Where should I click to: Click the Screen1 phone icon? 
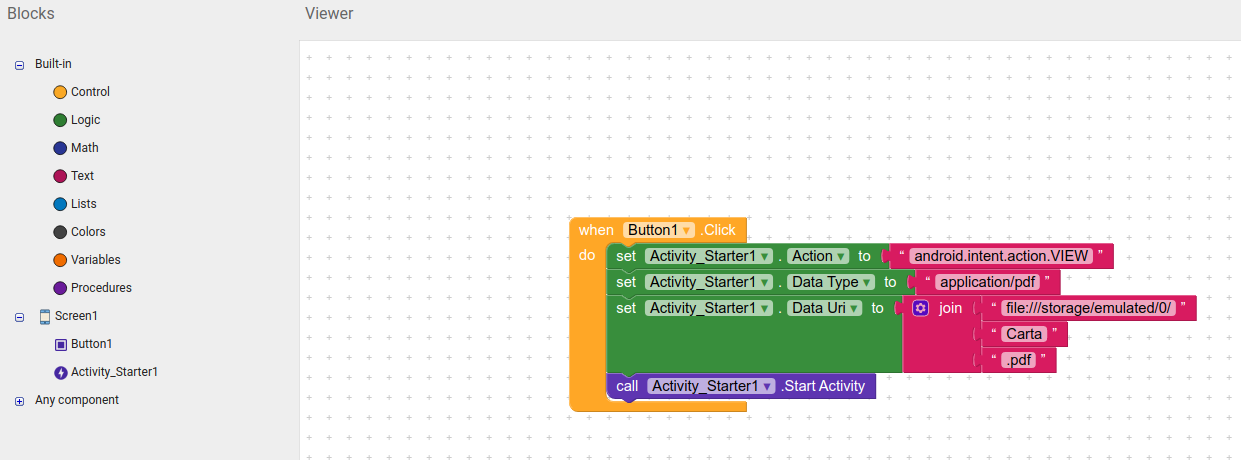click(44, 316)
